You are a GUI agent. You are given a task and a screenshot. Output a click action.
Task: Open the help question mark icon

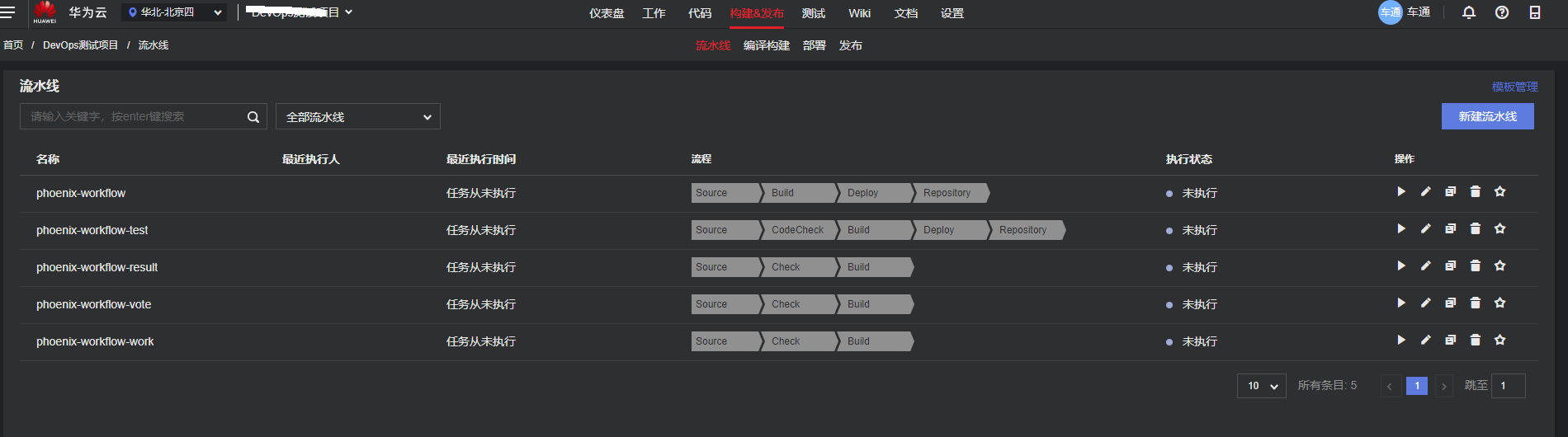click(1502, 12)
